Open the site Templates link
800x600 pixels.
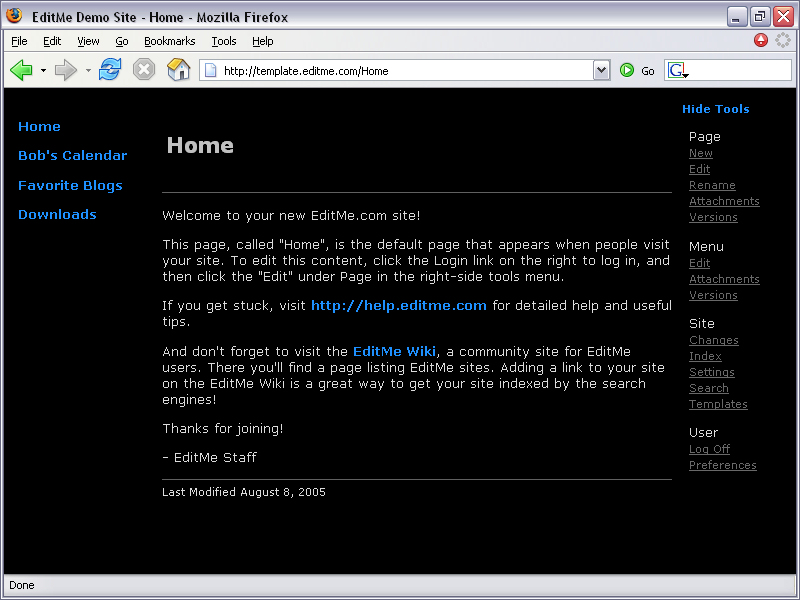tap(718, 404)
